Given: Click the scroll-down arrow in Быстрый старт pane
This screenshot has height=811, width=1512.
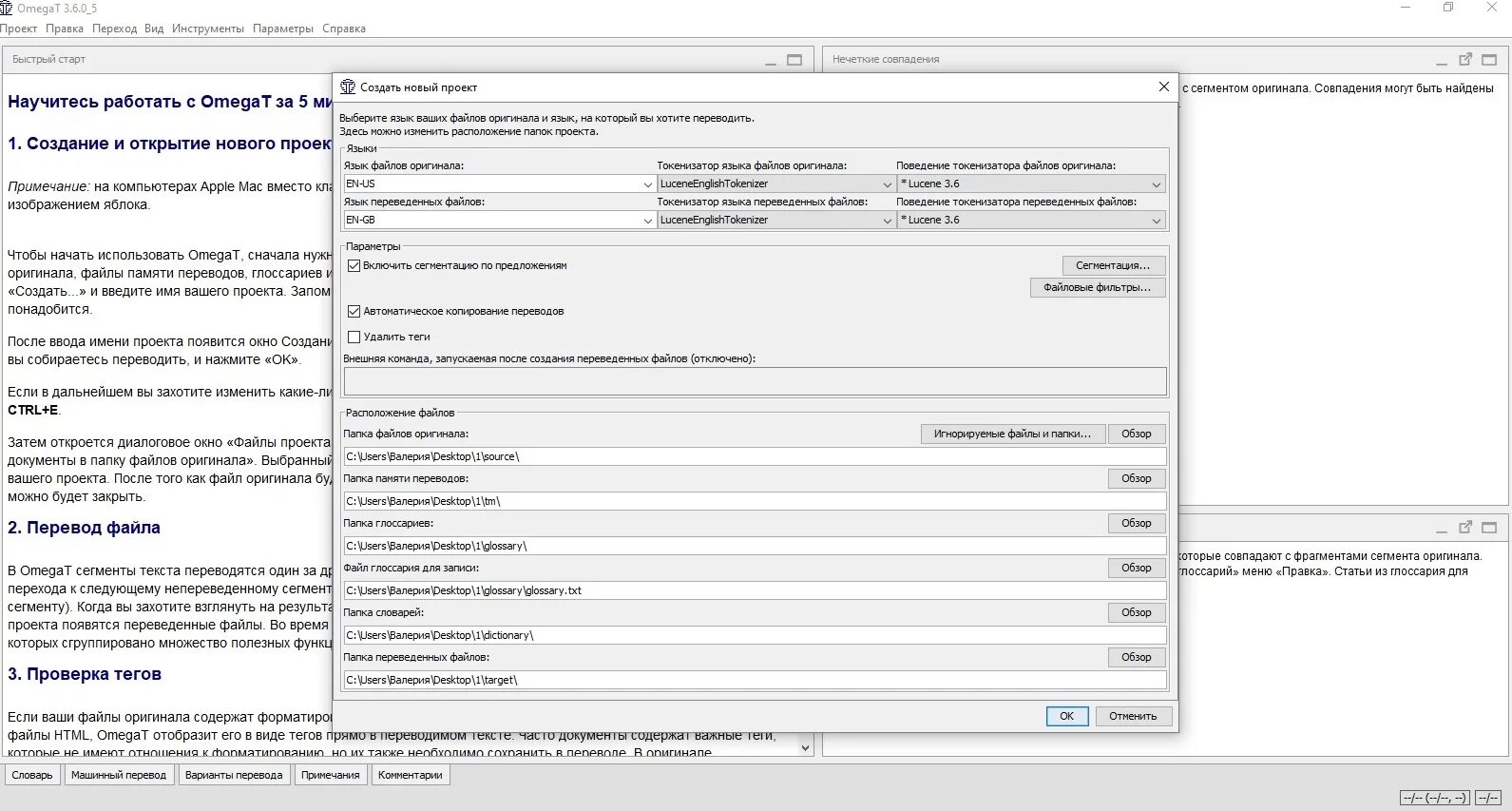Looking at the screenshot, I should coord(805,747).
